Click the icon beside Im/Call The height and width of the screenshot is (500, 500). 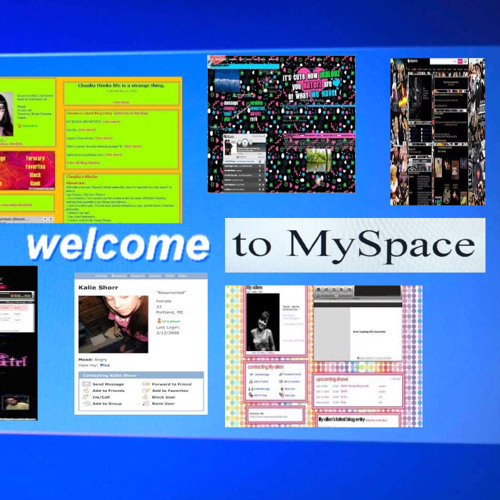coord(86,397)
